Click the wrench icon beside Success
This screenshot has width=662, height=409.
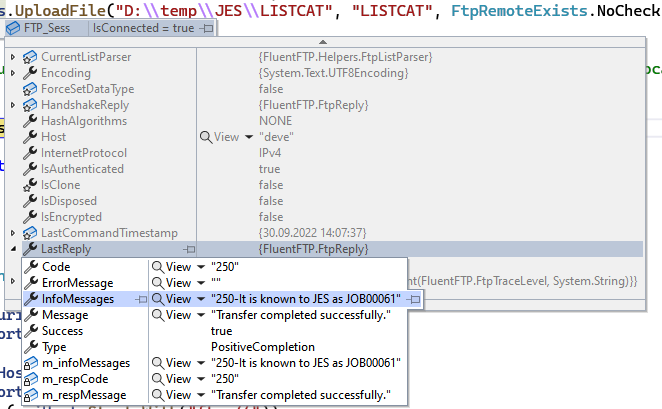pos(30,331)
